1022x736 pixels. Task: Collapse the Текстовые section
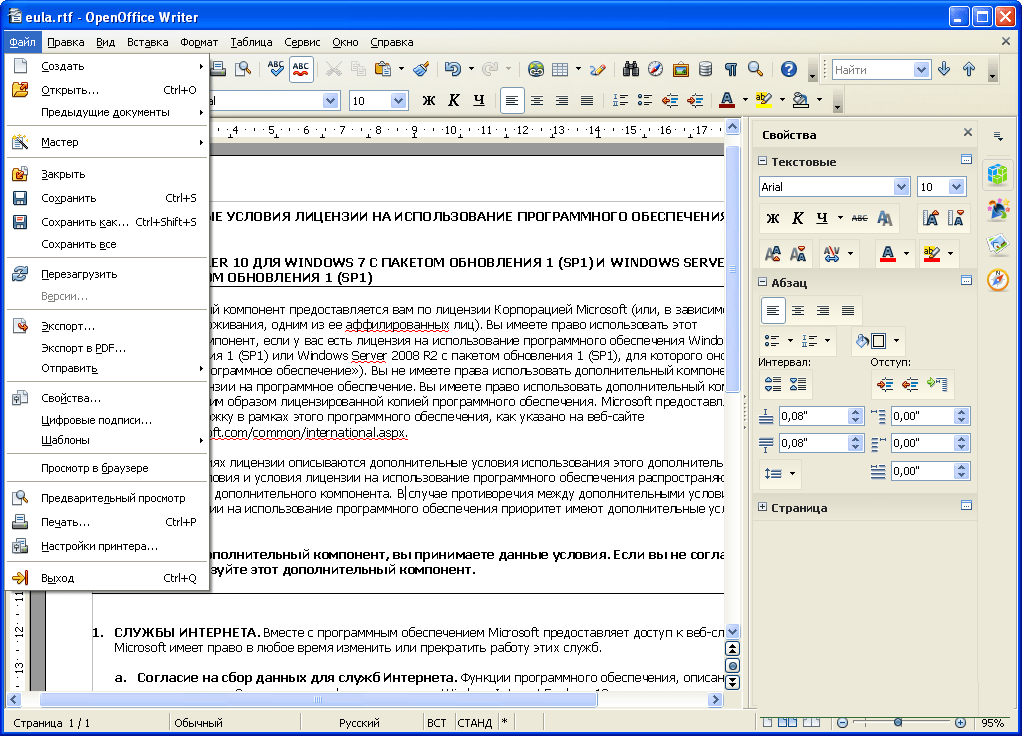click(762, 161)
